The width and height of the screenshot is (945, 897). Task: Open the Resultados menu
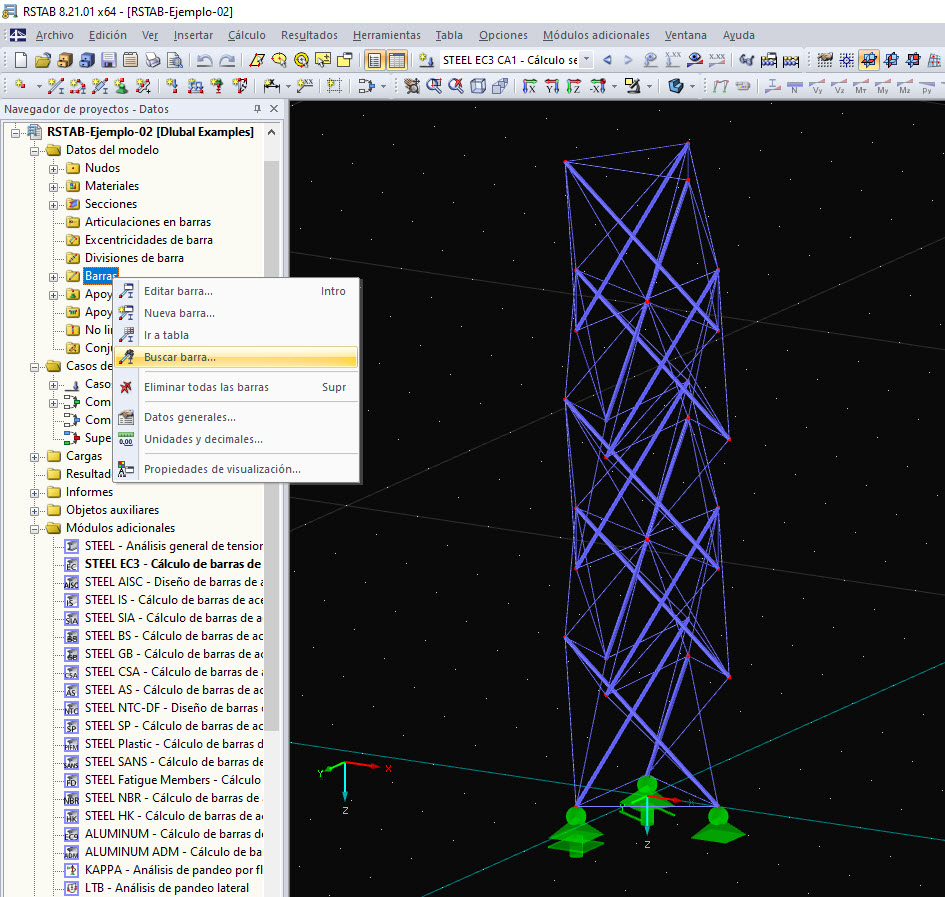click(309, 35)
